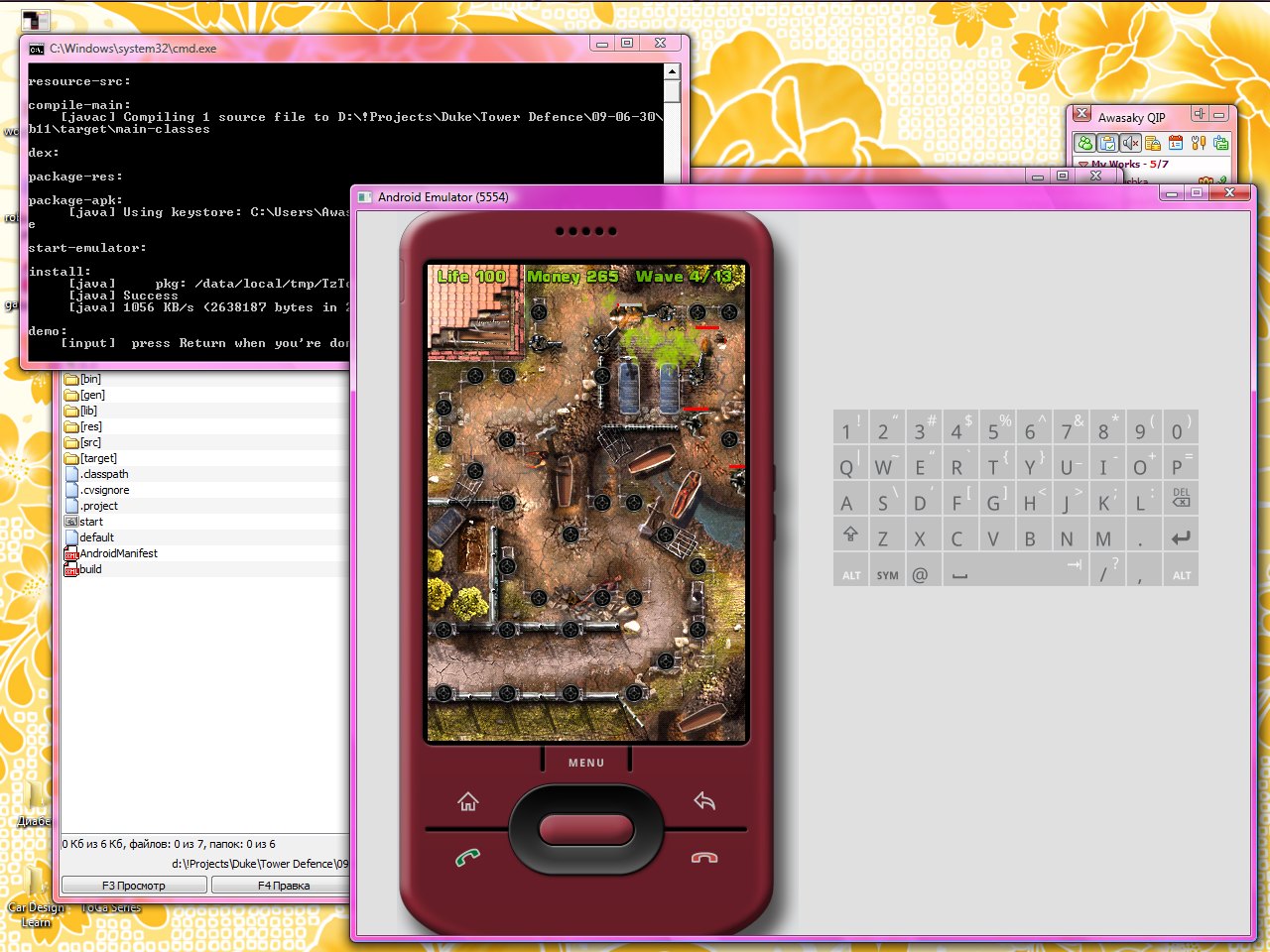Select the [res] folder icon
The image size is (1270, 952).
[x=71, y=426]
